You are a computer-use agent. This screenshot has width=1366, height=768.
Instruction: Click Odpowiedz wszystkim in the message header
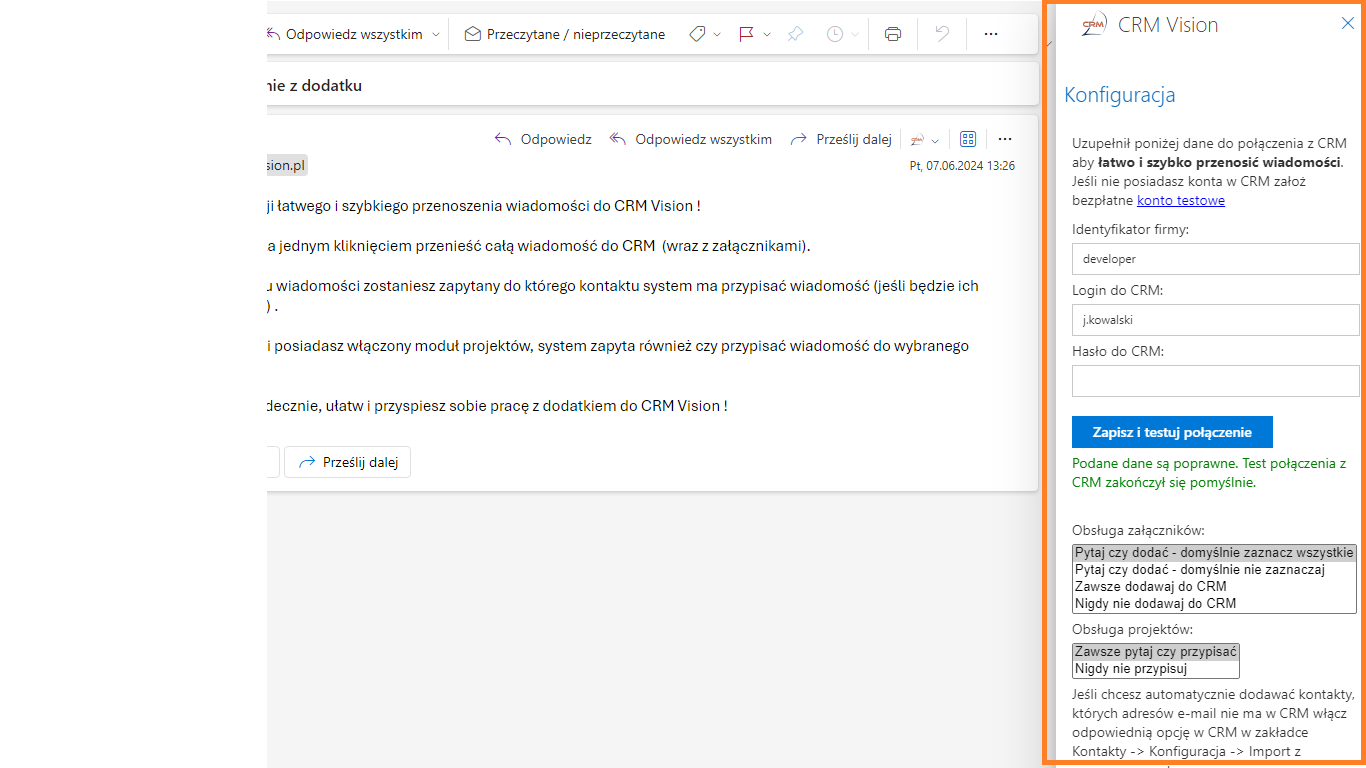pos(691,139)
